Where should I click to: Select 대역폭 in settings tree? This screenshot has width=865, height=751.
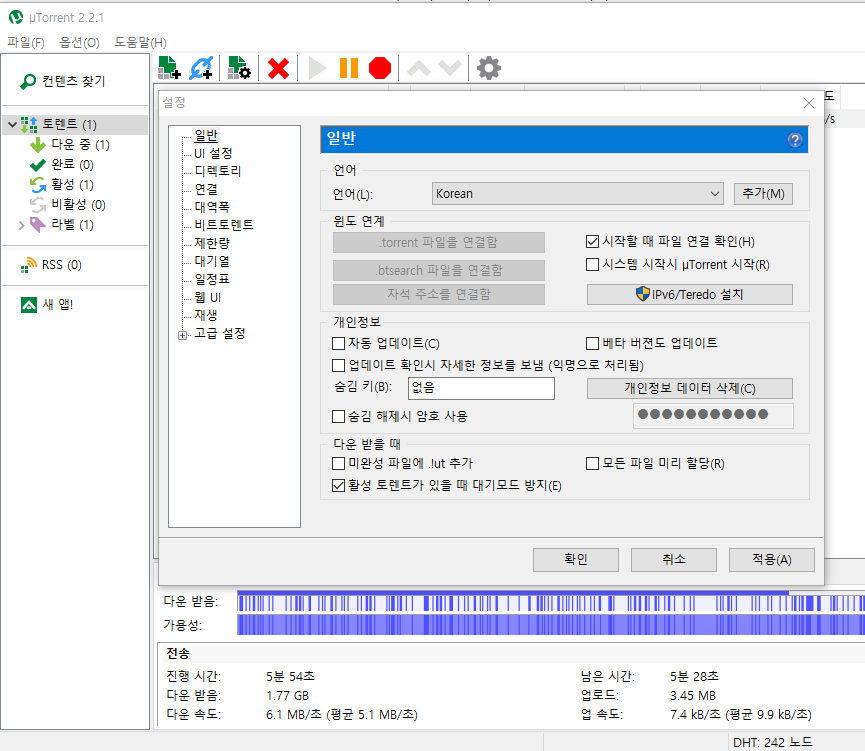pyautogui.click(x=212, y=207)
